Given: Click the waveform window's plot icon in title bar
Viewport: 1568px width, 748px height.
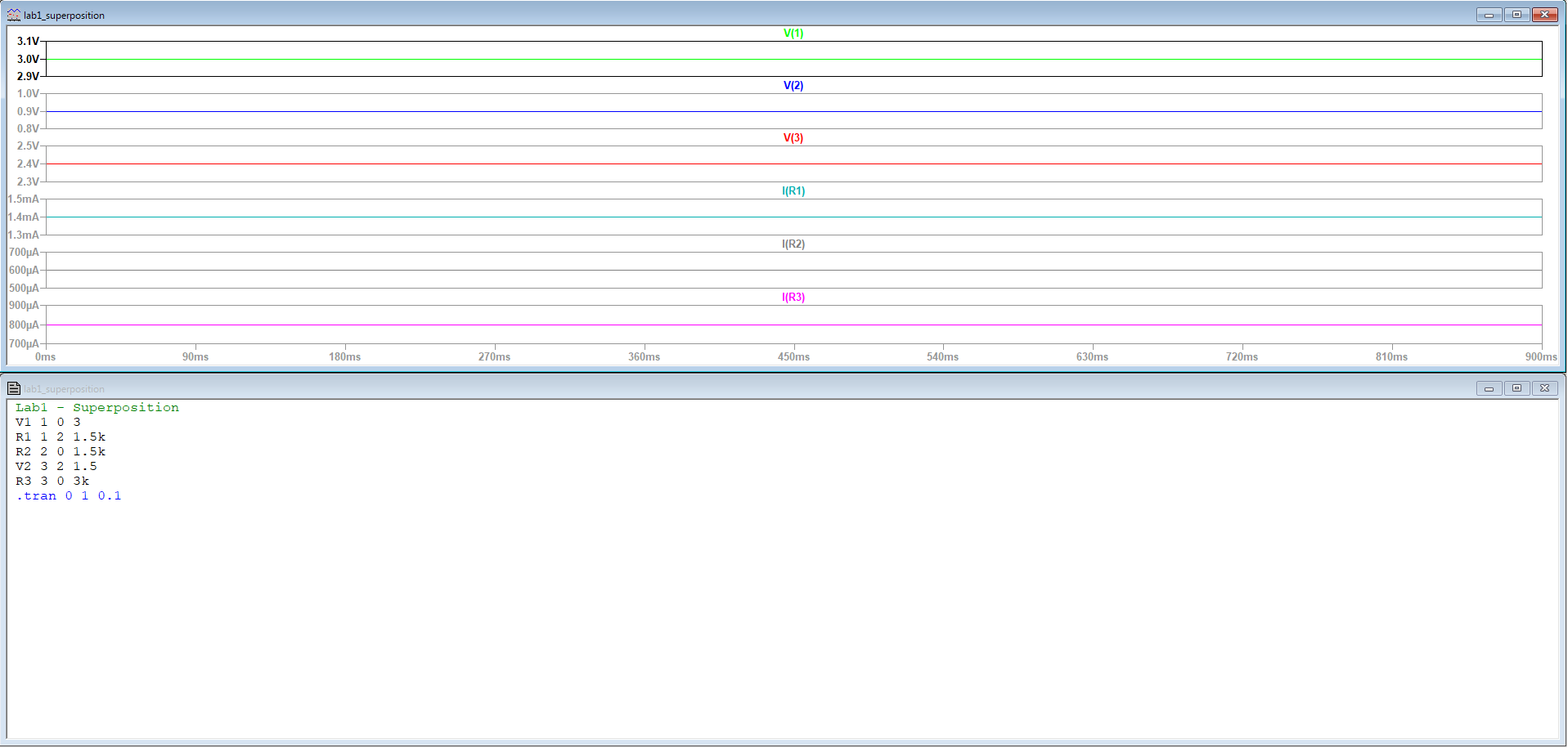Looking at the screenshot, I should 13,15.
